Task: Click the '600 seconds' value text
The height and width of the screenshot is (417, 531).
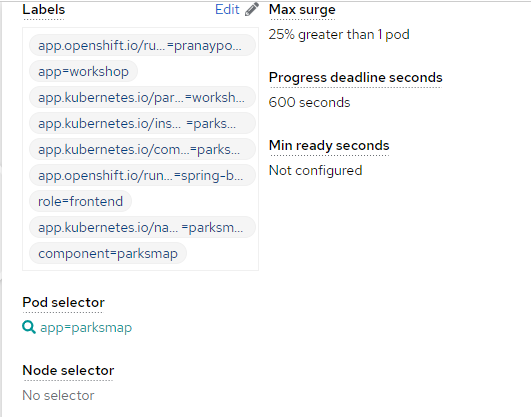Action: click(x=309, y=102)
